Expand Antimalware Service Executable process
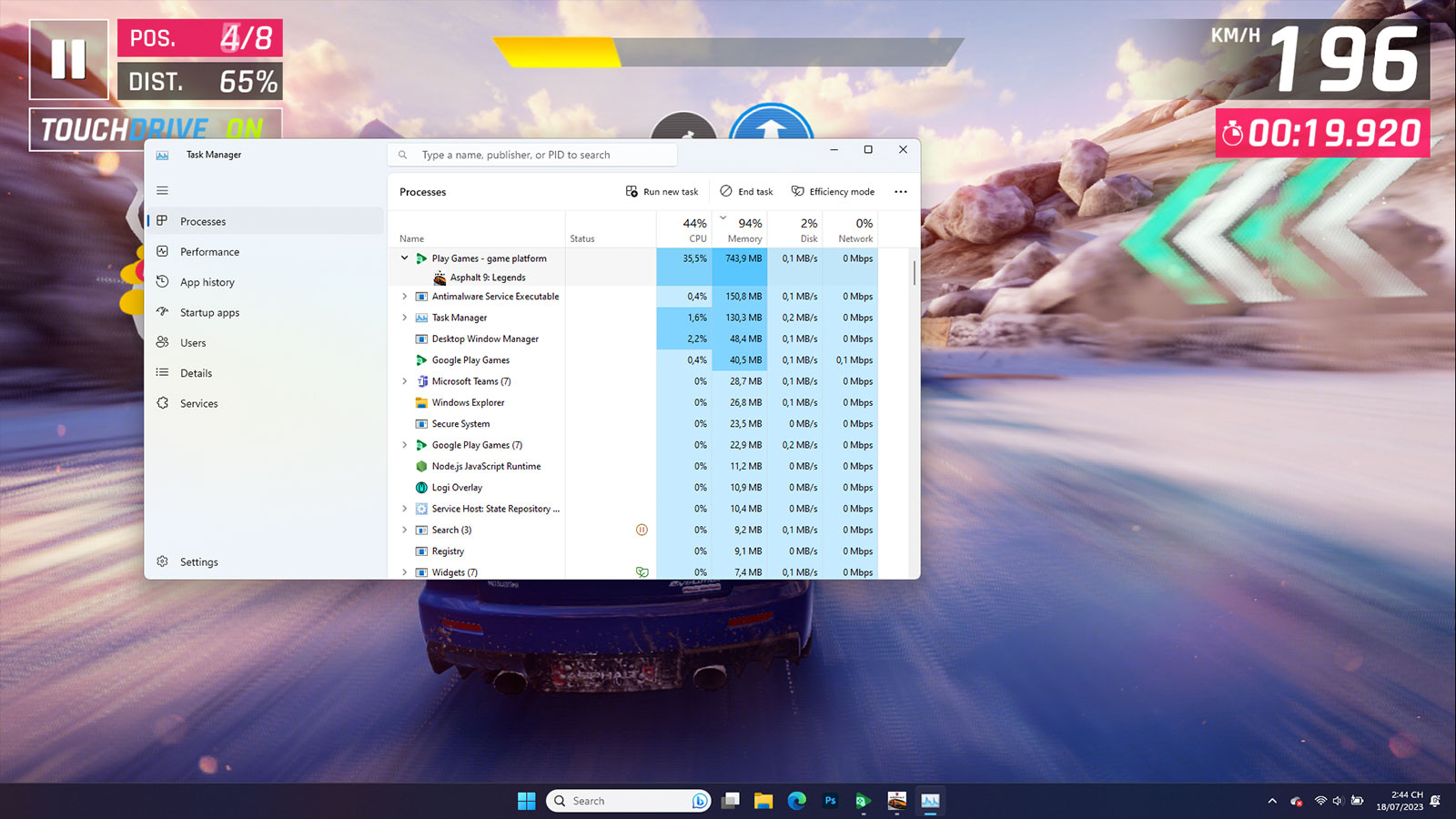1456x819 pixels. (x=404, y=297)
